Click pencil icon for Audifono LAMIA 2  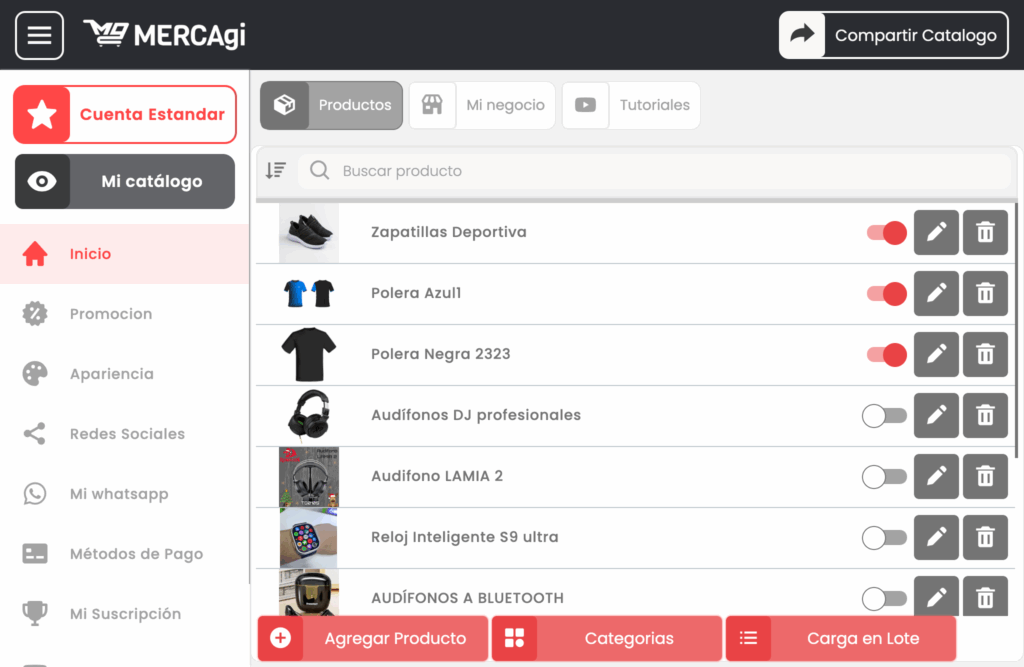[x=936, y=477]
